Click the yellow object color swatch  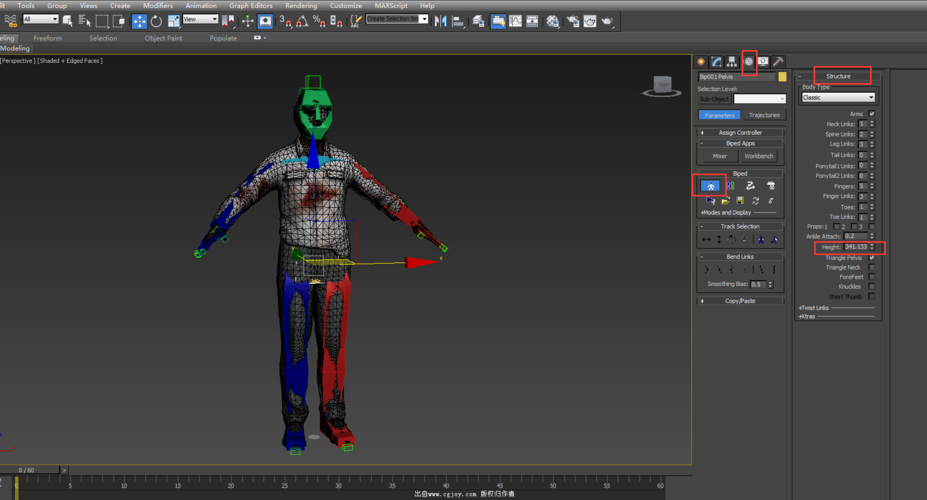pos(782,77)
